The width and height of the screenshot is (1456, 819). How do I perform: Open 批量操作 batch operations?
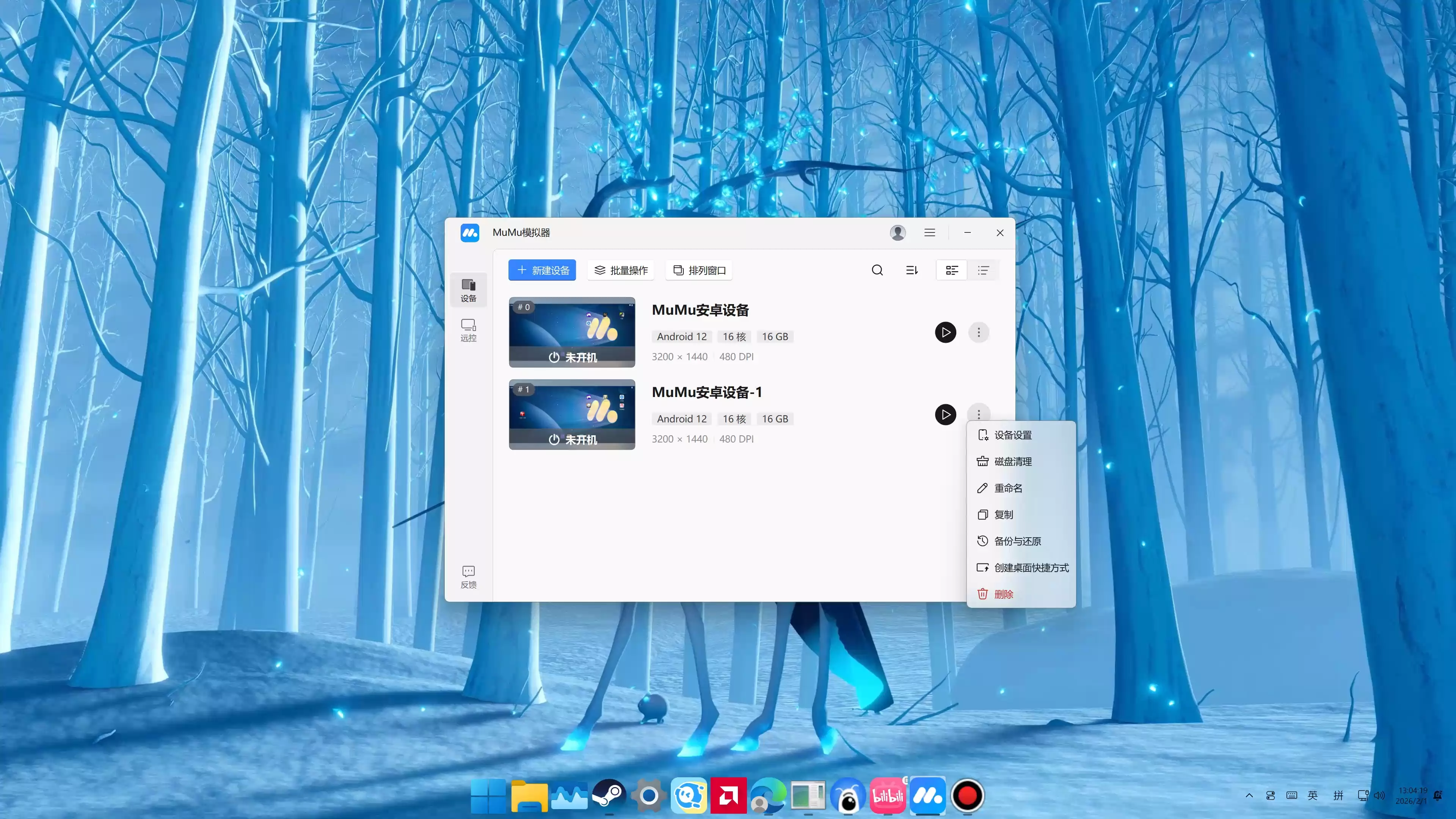coord(621,270)
